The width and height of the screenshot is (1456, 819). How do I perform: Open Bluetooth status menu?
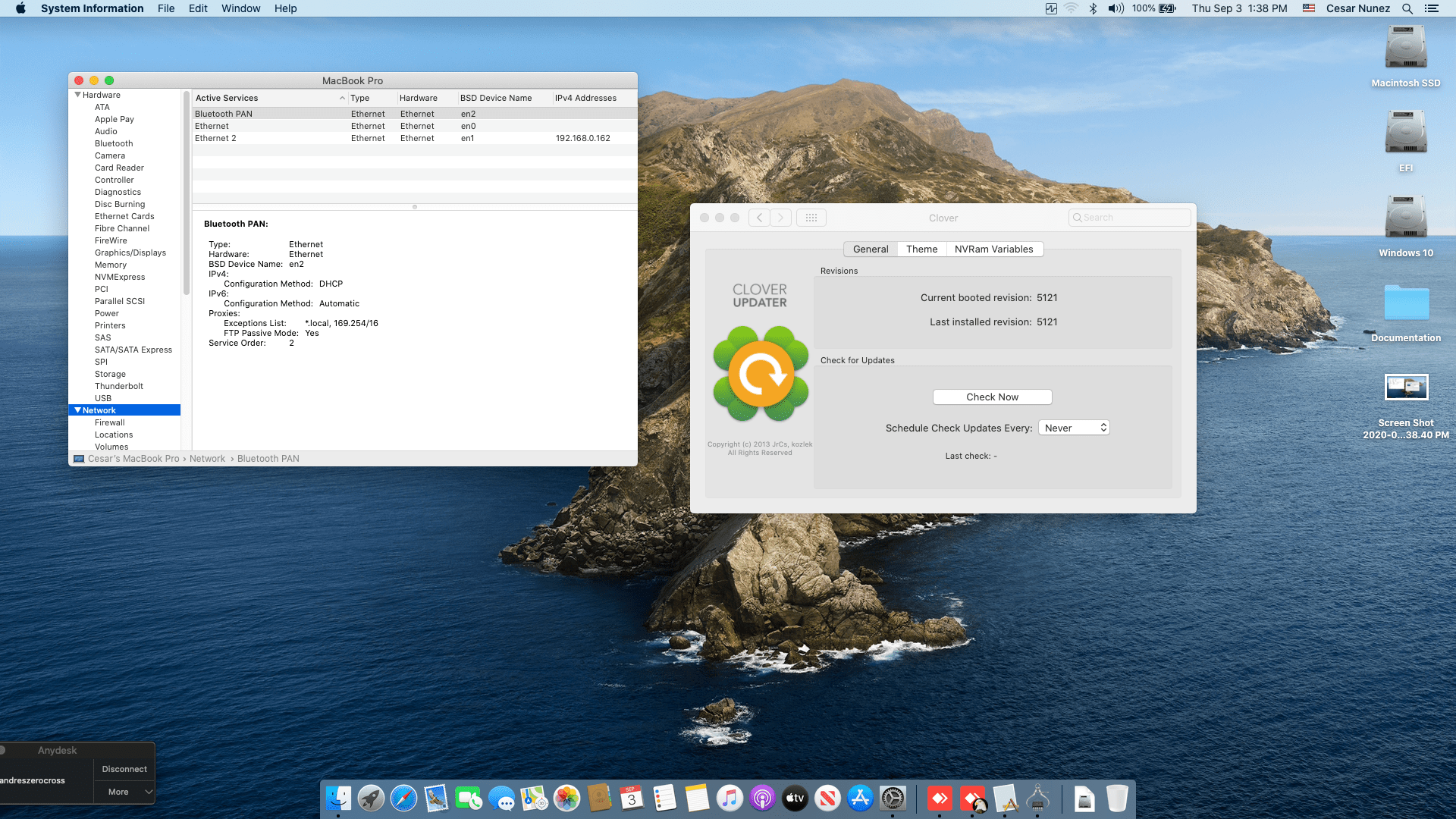[1093, 8]
